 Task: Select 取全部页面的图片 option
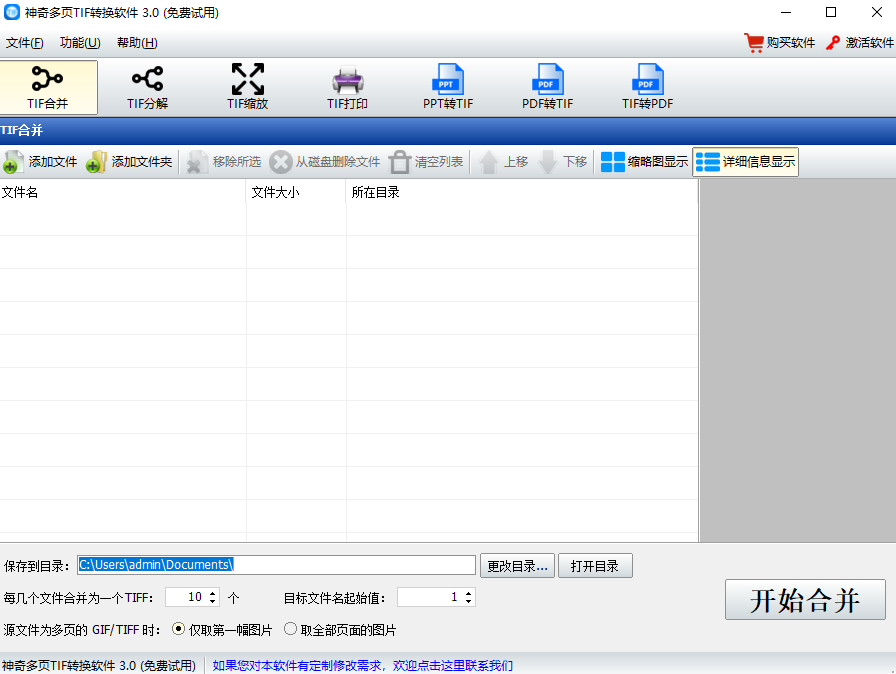[291, 630]
